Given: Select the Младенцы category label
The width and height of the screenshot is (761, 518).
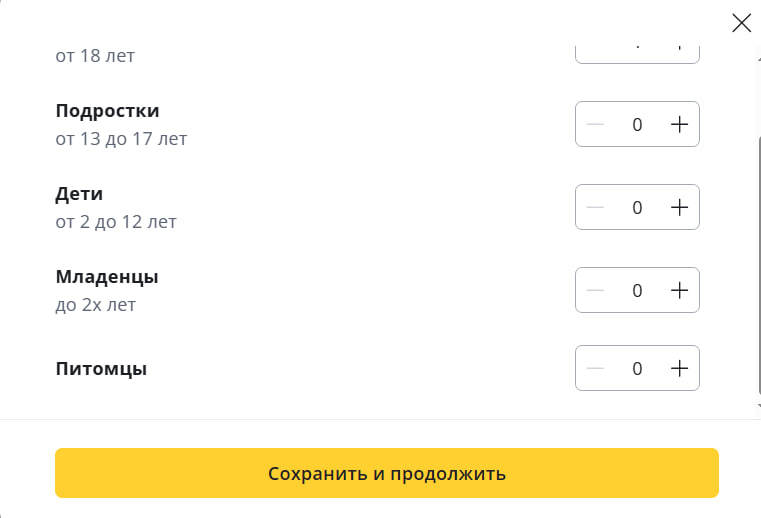Looking at the screenshot, I should click(107, 277).
